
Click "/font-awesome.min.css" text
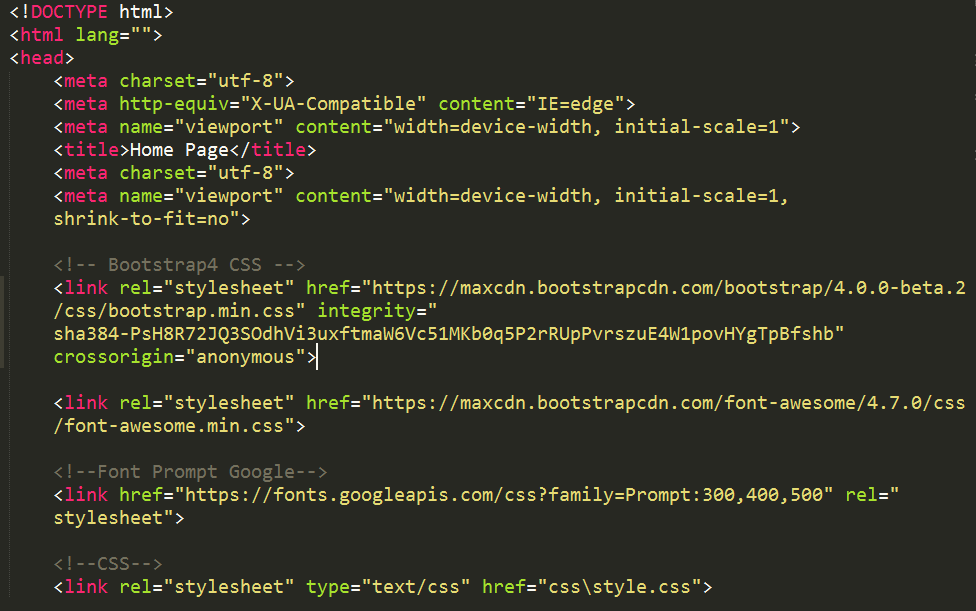pyautogui.click(x=168, y=426)
